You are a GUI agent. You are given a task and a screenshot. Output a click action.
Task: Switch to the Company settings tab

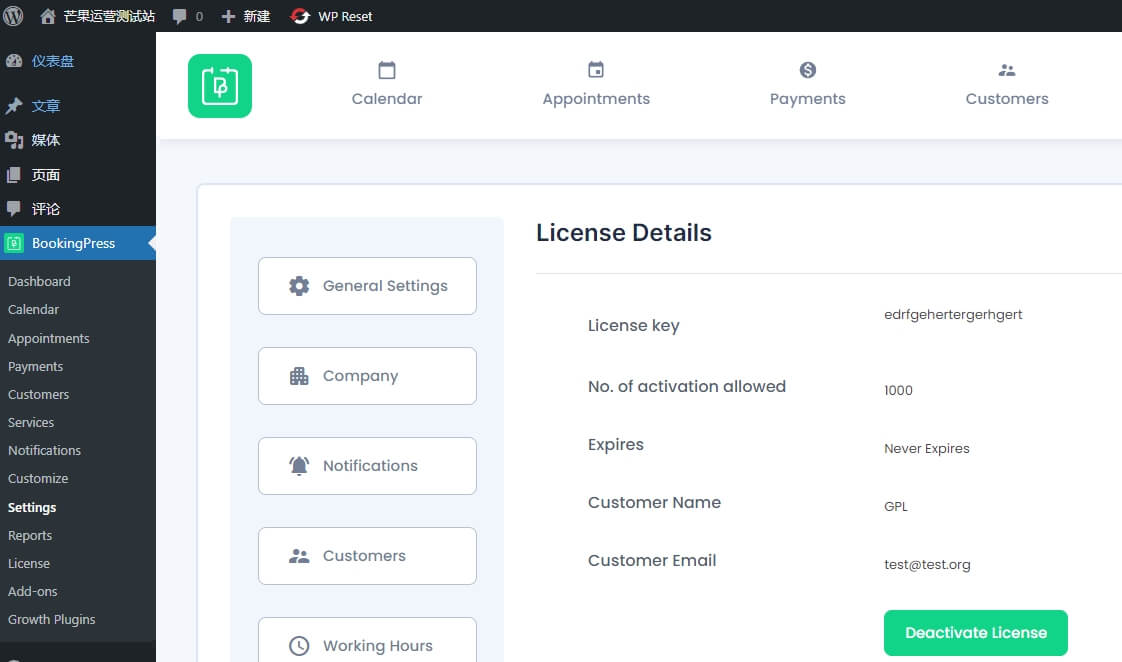[x=367, y=376]
